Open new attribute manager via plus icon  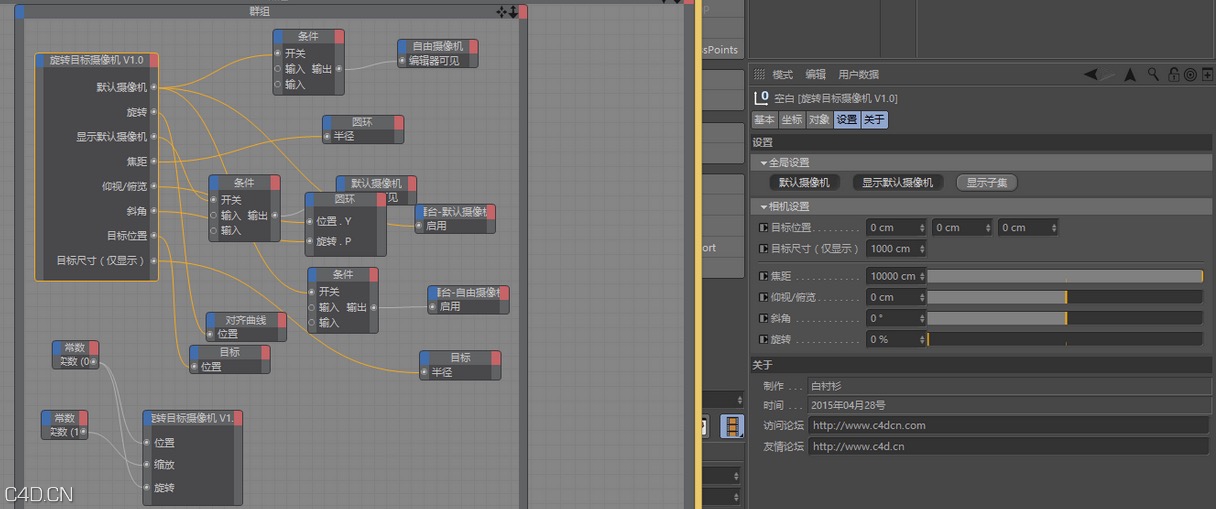click(x=1207, y=74)
